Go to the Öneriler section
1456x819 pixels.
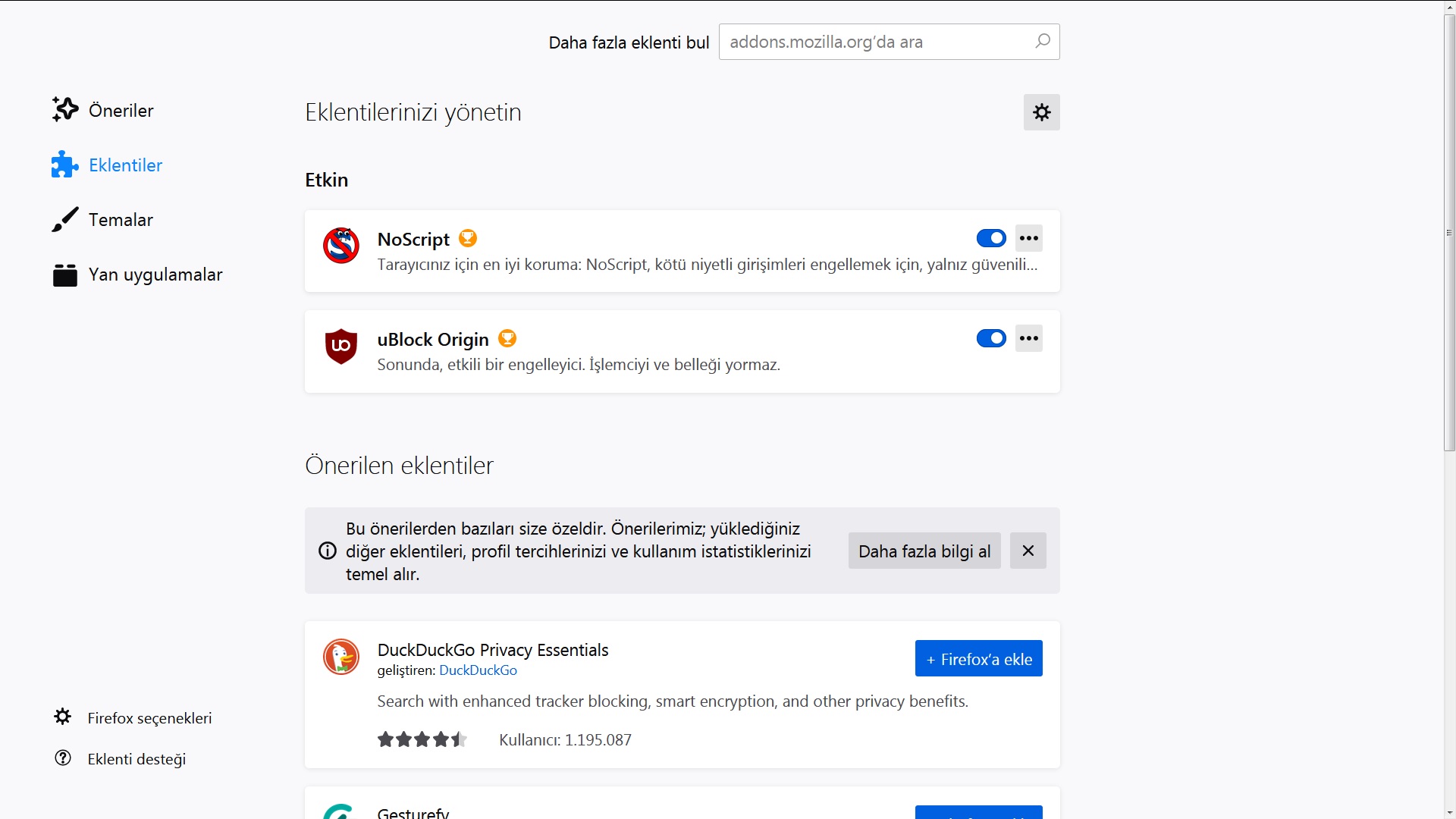[121, 111]
